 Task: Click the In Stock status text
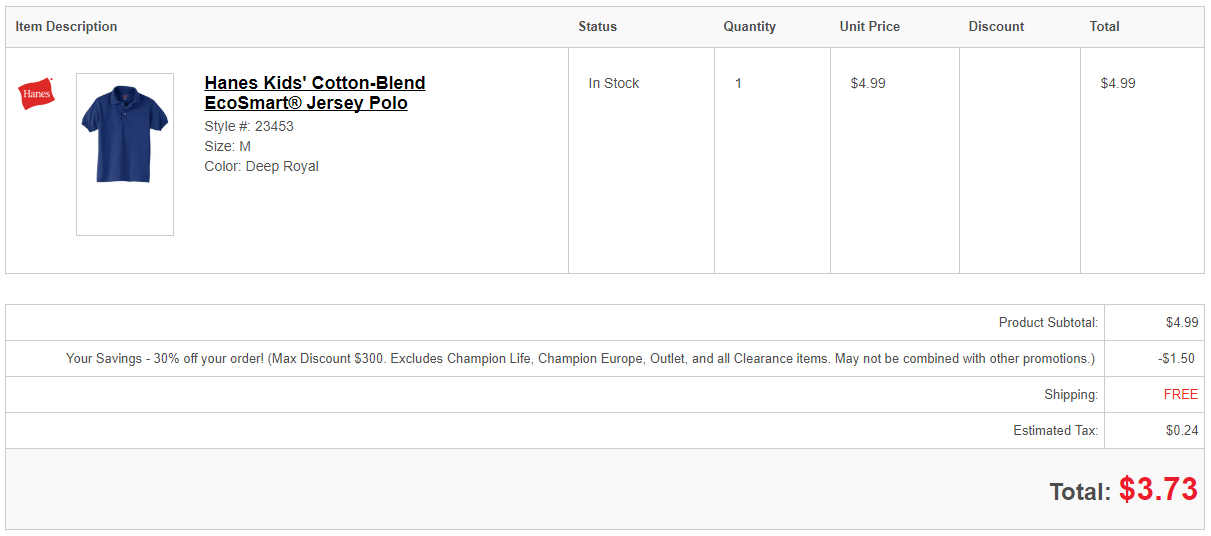pos(613,84)
